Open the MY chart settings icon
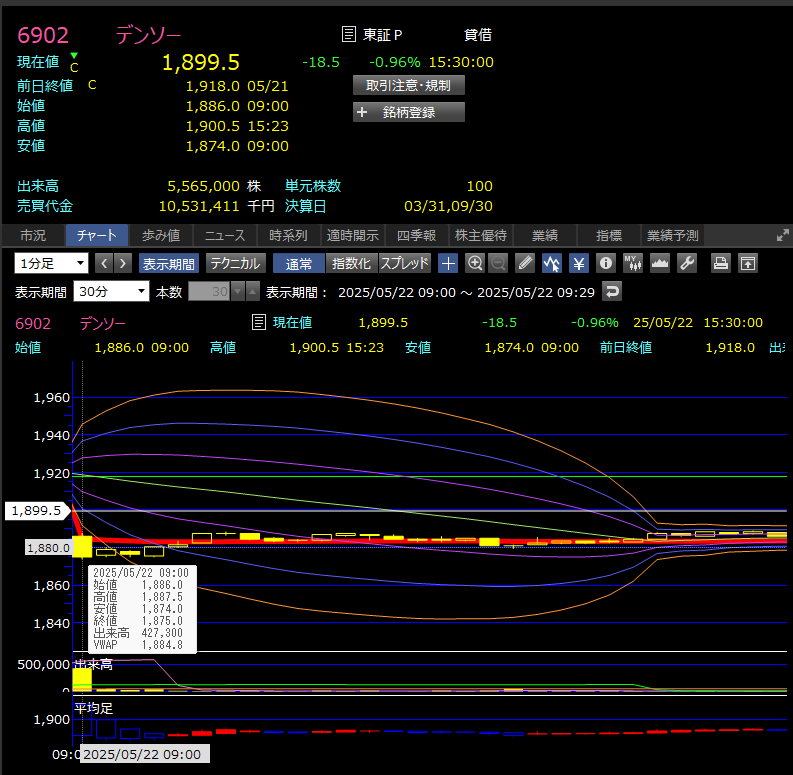The image size is (793, 775). (x=633, y=264)
